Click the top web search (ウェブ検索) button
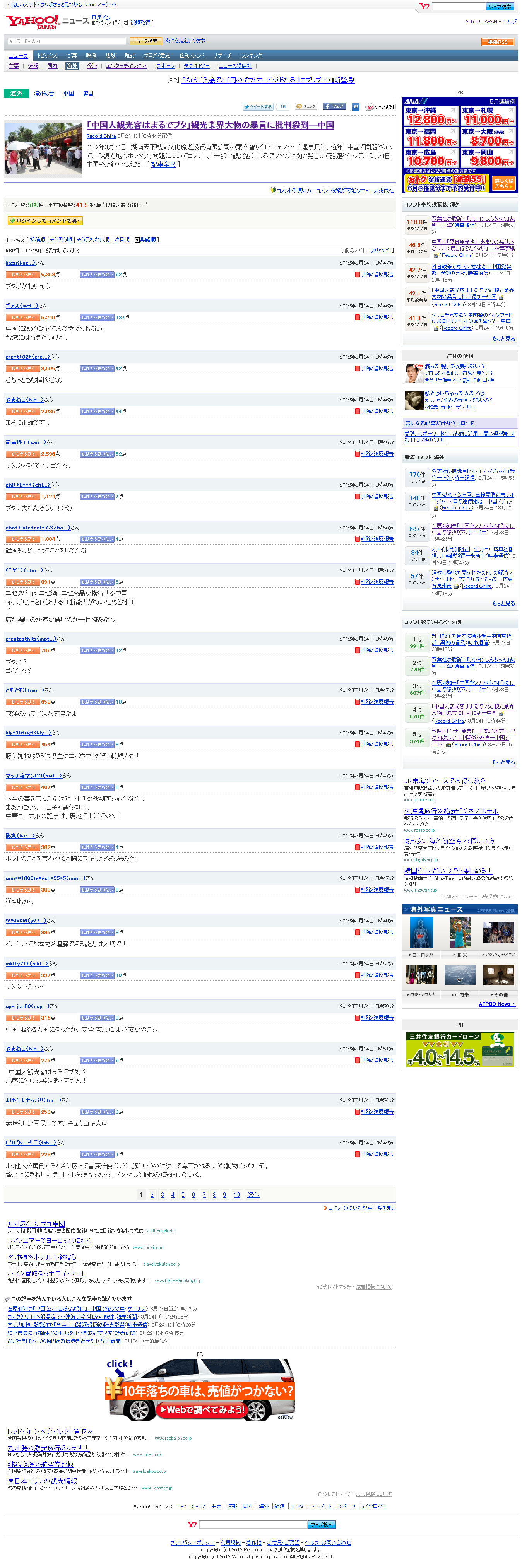The width and height of the screenshot is (522, 1568). coord(500,6)
